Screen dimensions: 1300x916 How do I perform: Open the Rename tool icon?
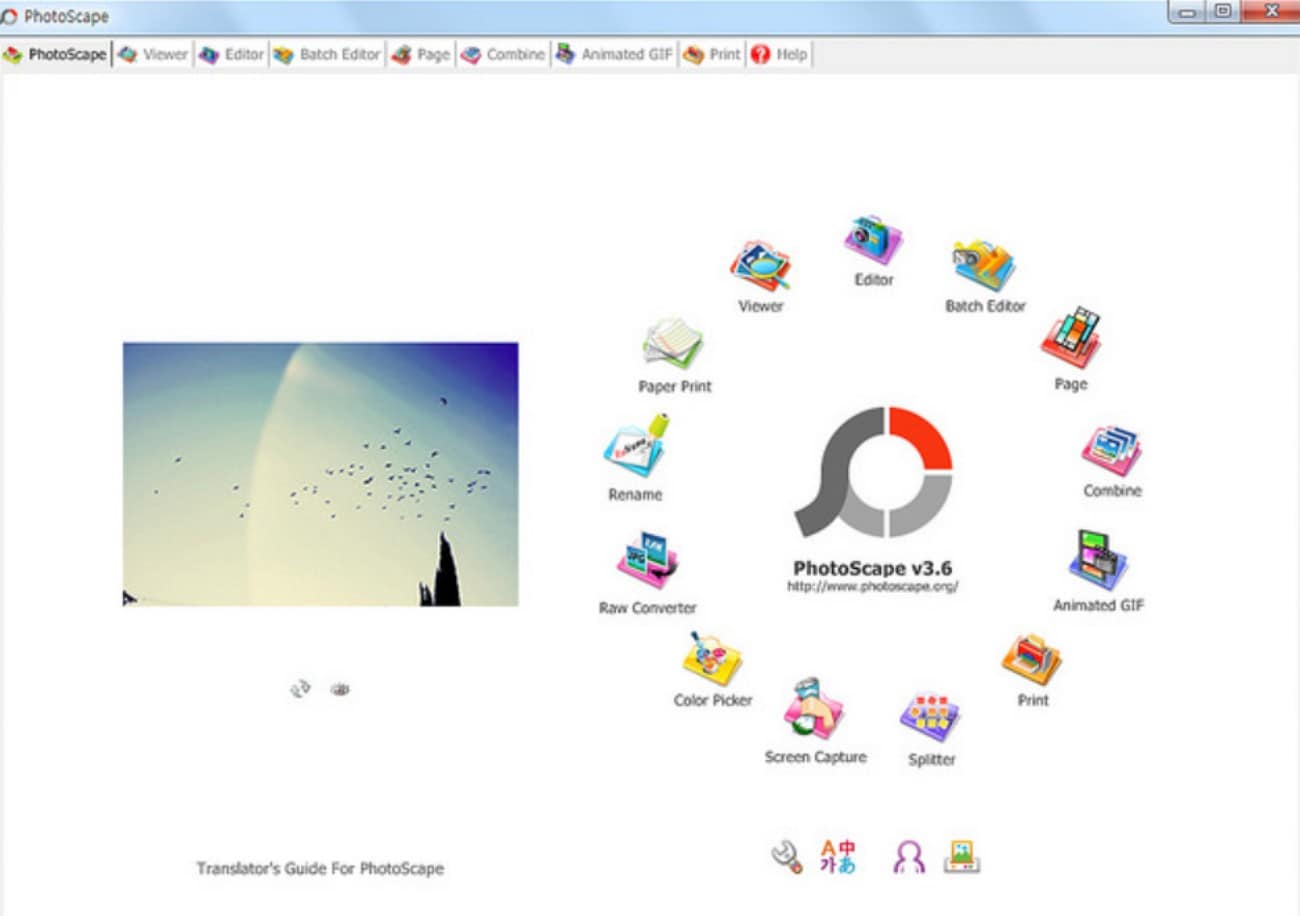634,450
